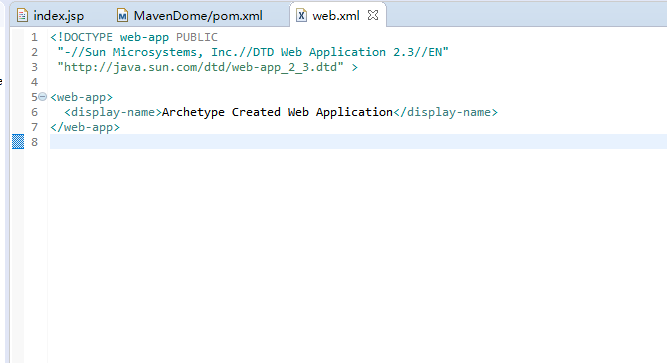Click the closing </display-name> tag

point(445,112)
